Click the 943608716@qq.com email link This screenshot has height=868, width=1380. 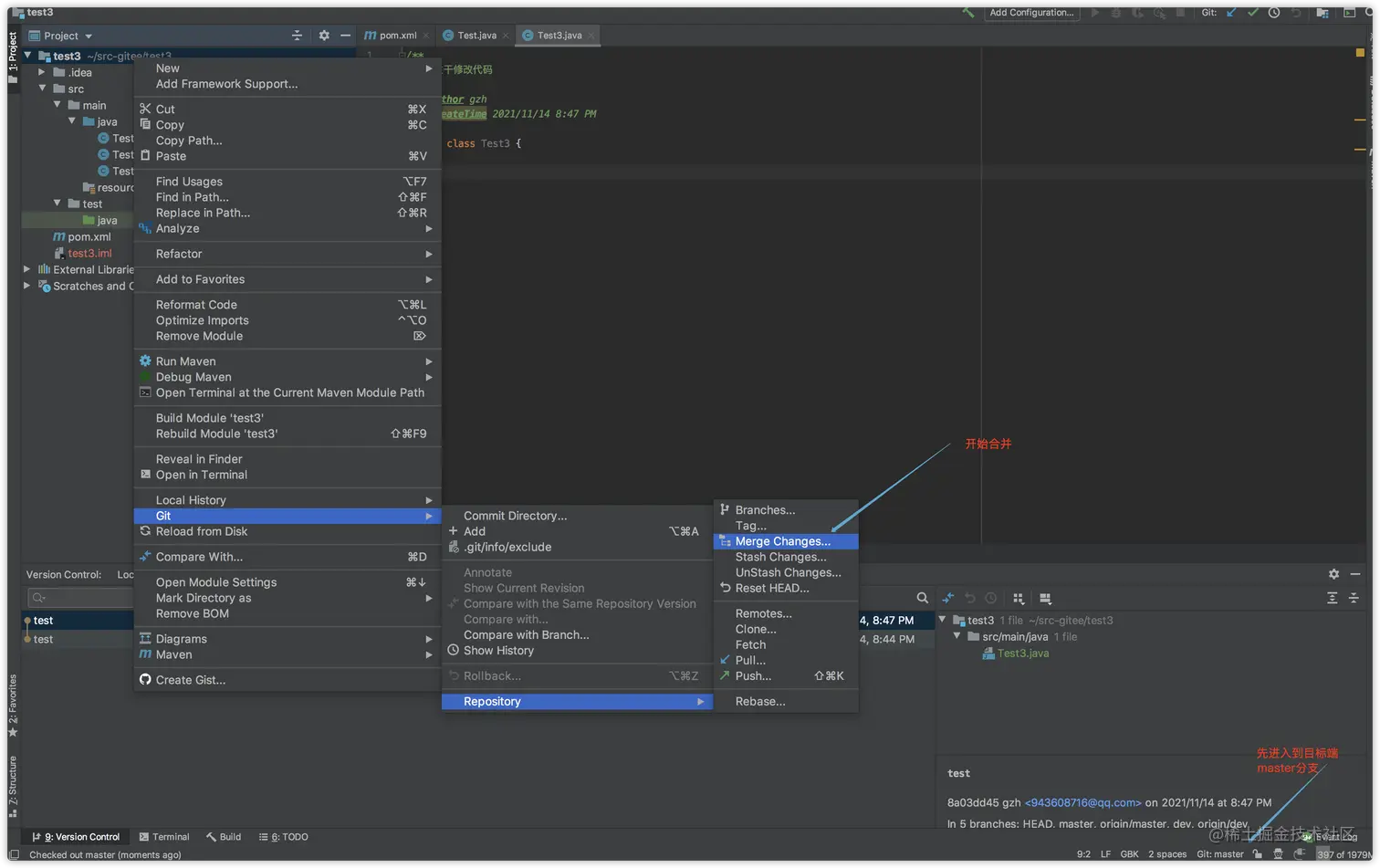tap(1082, 803)
